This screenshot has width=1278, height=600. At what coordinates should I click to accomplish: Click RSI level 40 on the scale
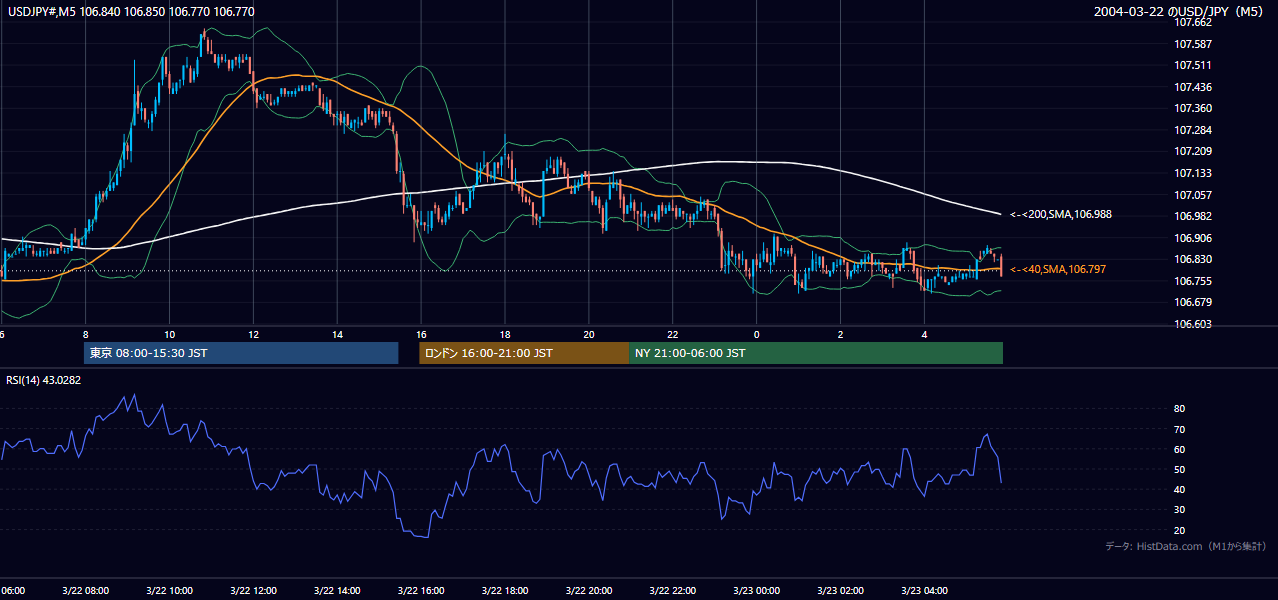(1179, 489)
